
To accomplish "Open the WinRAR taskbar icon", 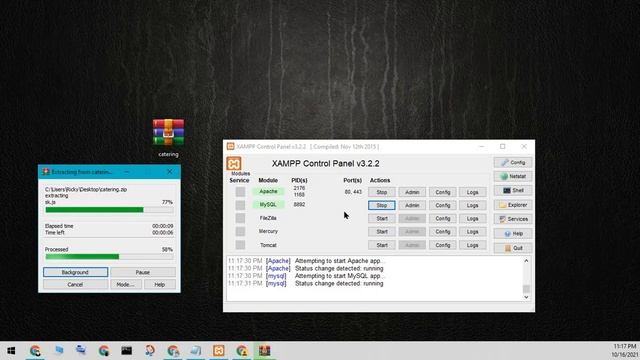I will (x=264, y=351).
